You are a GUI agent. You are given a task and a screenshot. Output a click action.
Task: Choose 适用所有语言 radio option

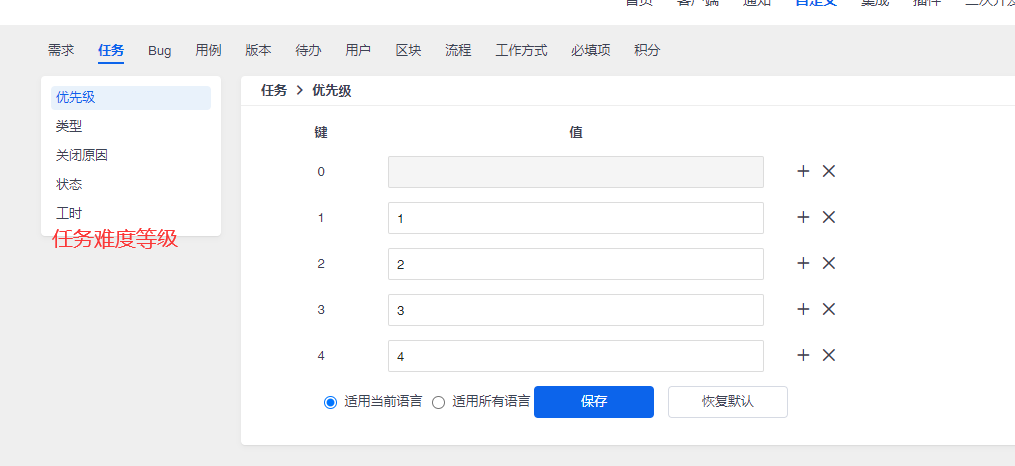click(x=438, y=402)
